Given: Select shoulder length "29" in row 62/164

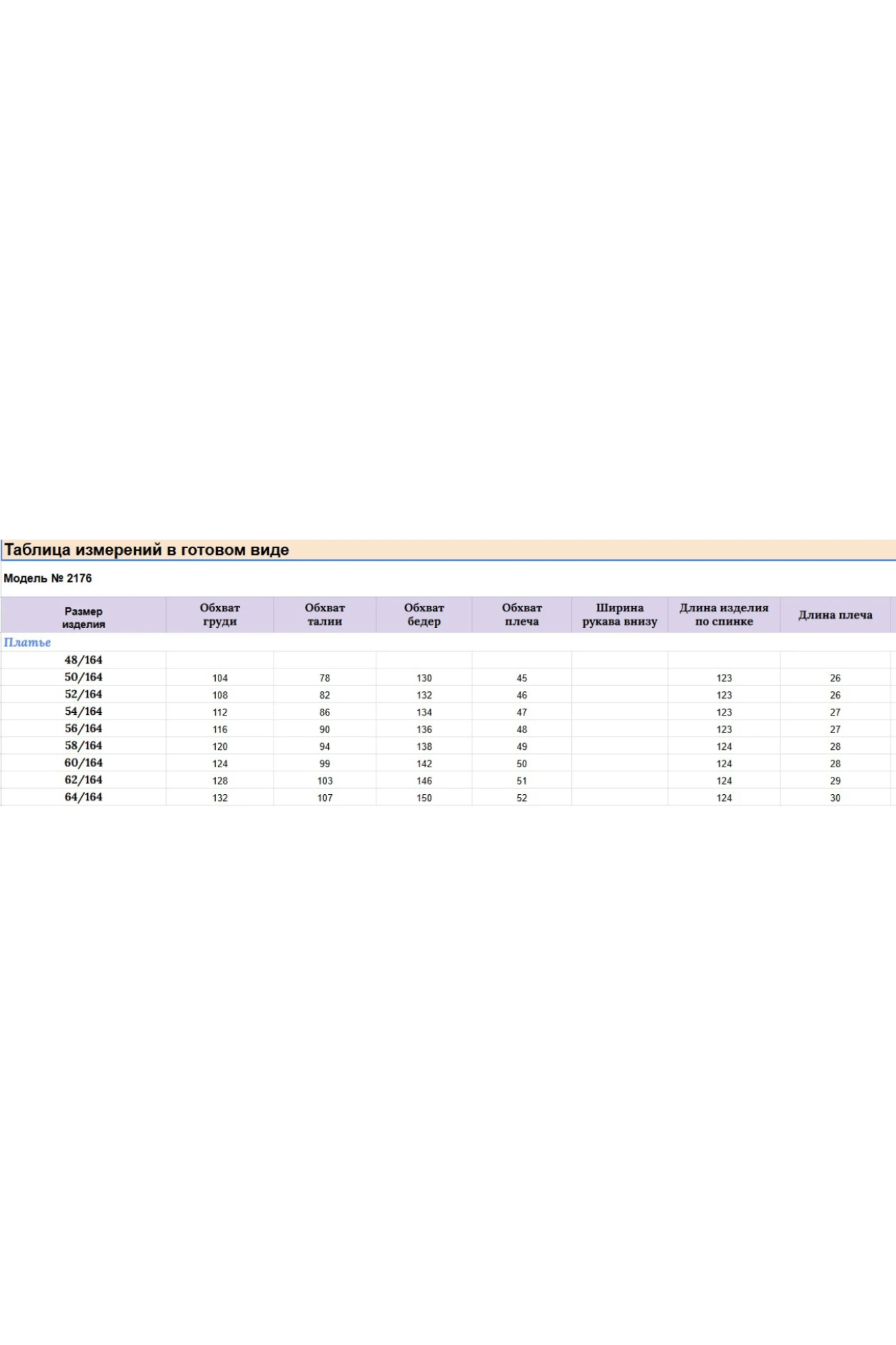Looking at the screenshot, I should [x=836, y=781].
